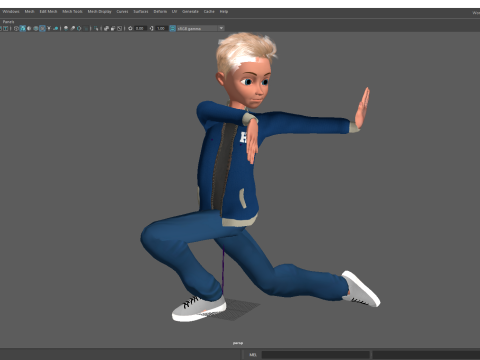Screen dimensions: 480x360
Task: Open the Curves menu
Action: [122, 11]
